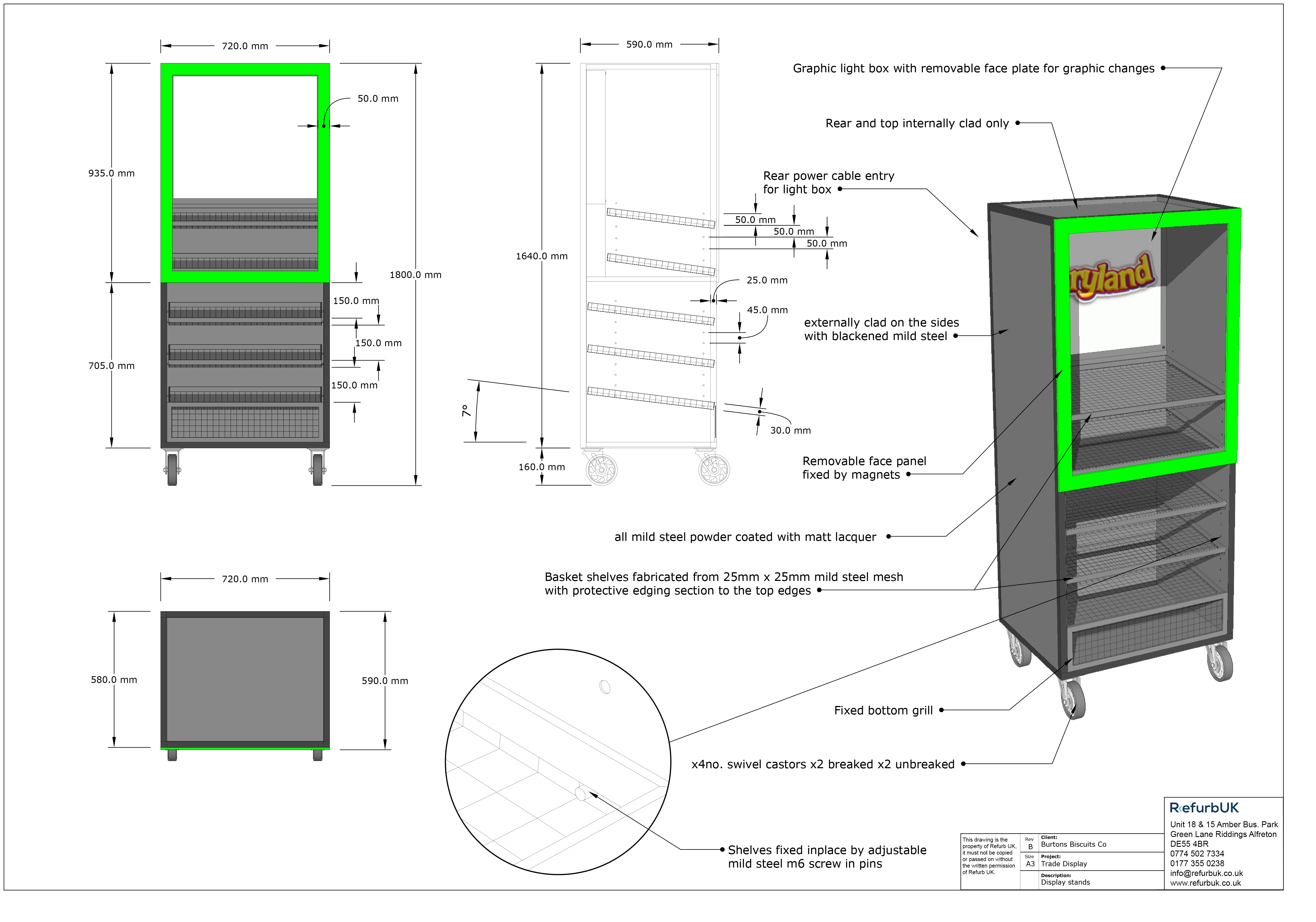The image size is (1316, 922).
Task: Select the 935.0 mm upper section dimension
Action: (x=111, y=173)
